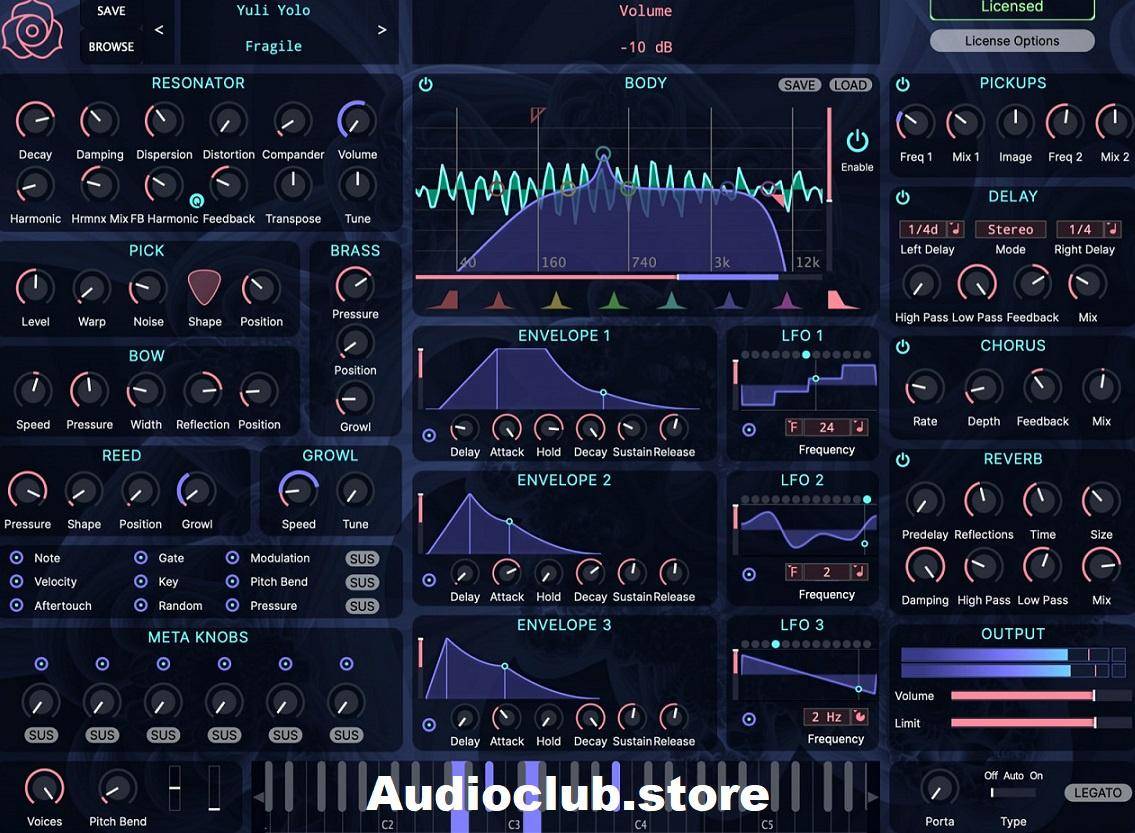This screenshot has width=1135, height=833.
Task: Toggle the Delay power icon
Action: click(903, 198)
